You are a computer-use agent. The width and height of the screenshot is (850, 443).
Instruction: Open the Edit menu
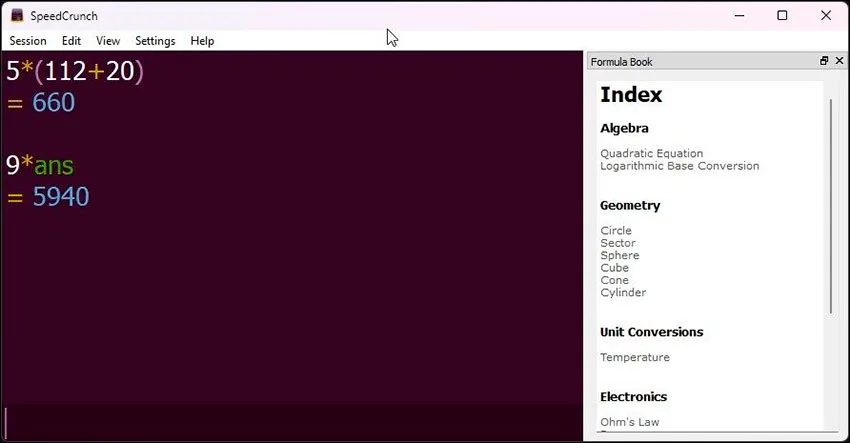(71, 41)
